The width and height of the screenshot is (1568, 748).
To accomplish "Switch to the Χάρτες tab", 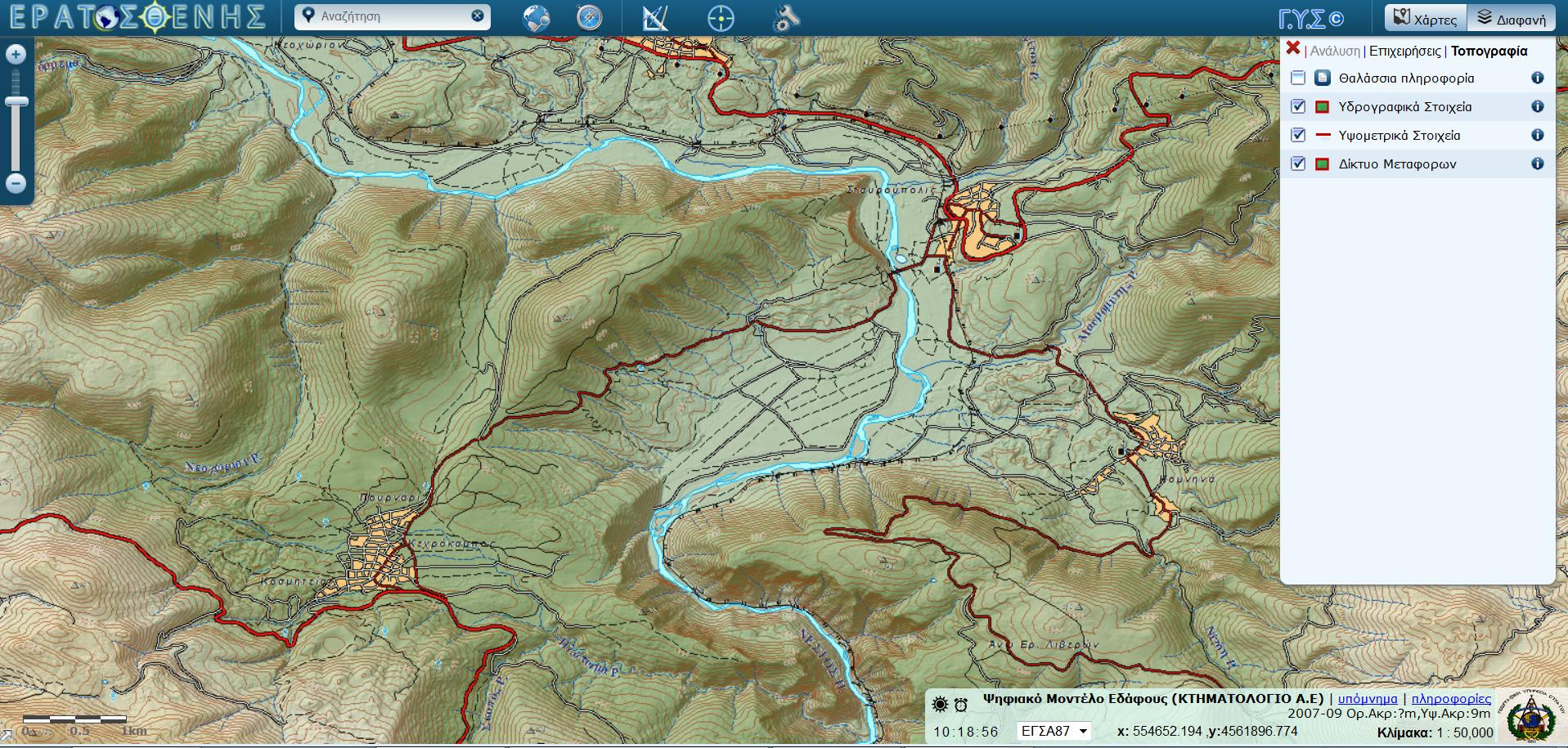I will (1426, 18).
